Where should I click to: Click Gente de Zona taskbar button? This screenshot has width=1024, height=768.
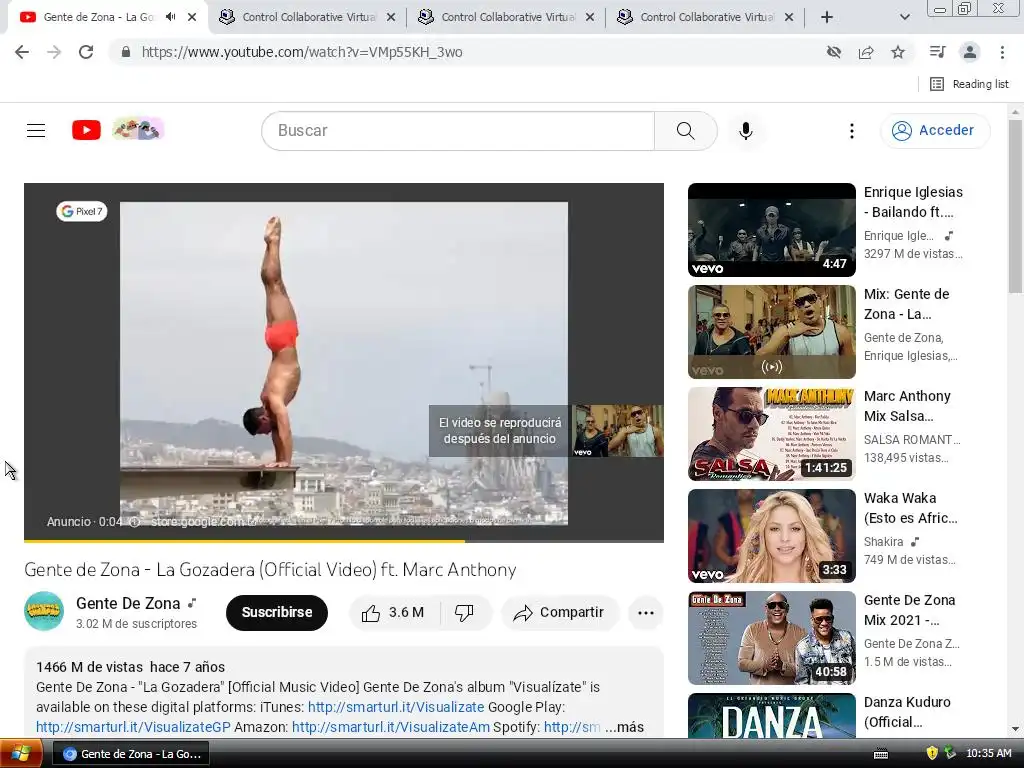[x=131, y=754]
